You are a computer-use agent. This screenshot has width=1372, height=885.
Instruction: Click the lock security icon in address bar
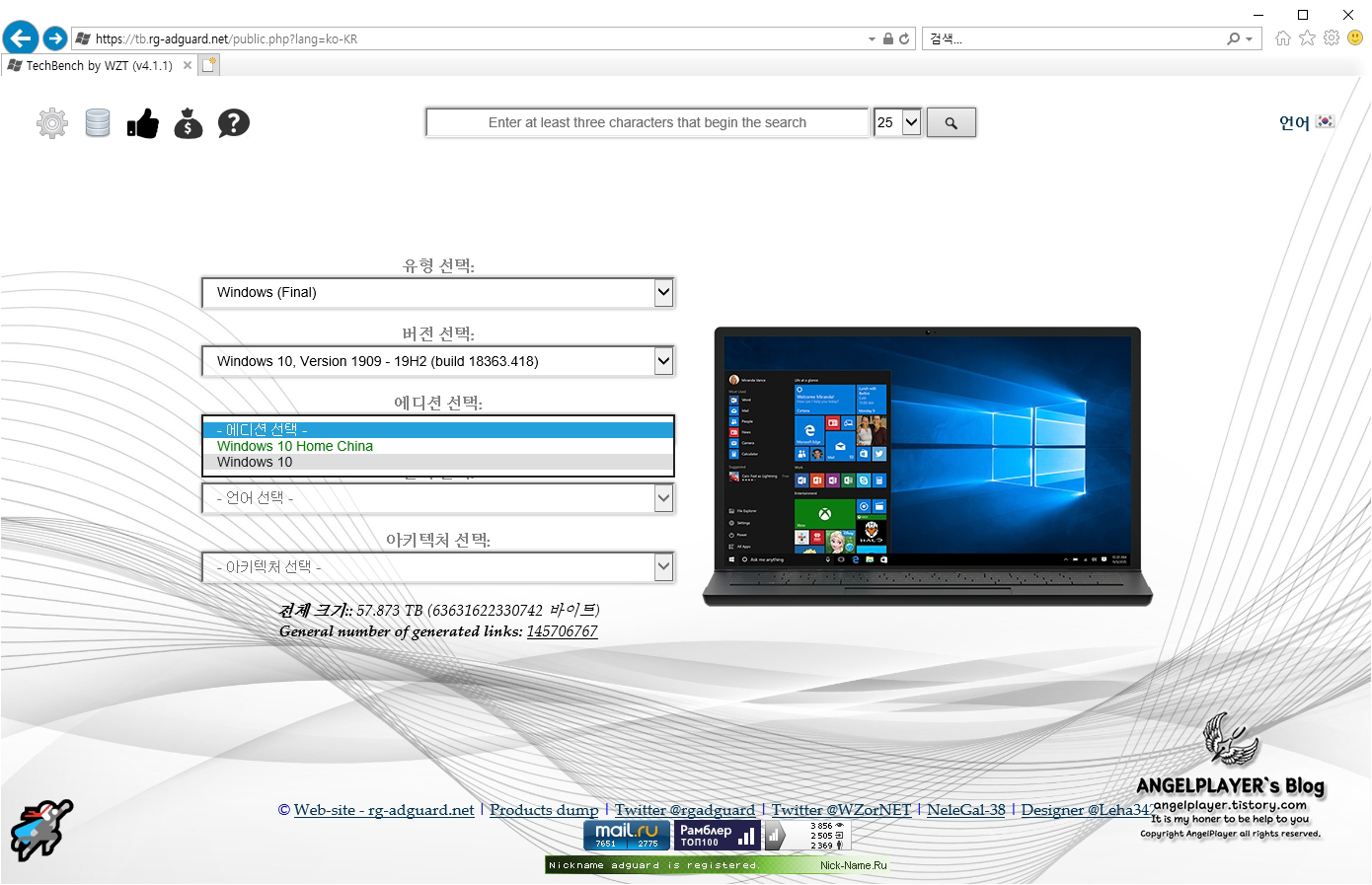(x=888, y=39)
